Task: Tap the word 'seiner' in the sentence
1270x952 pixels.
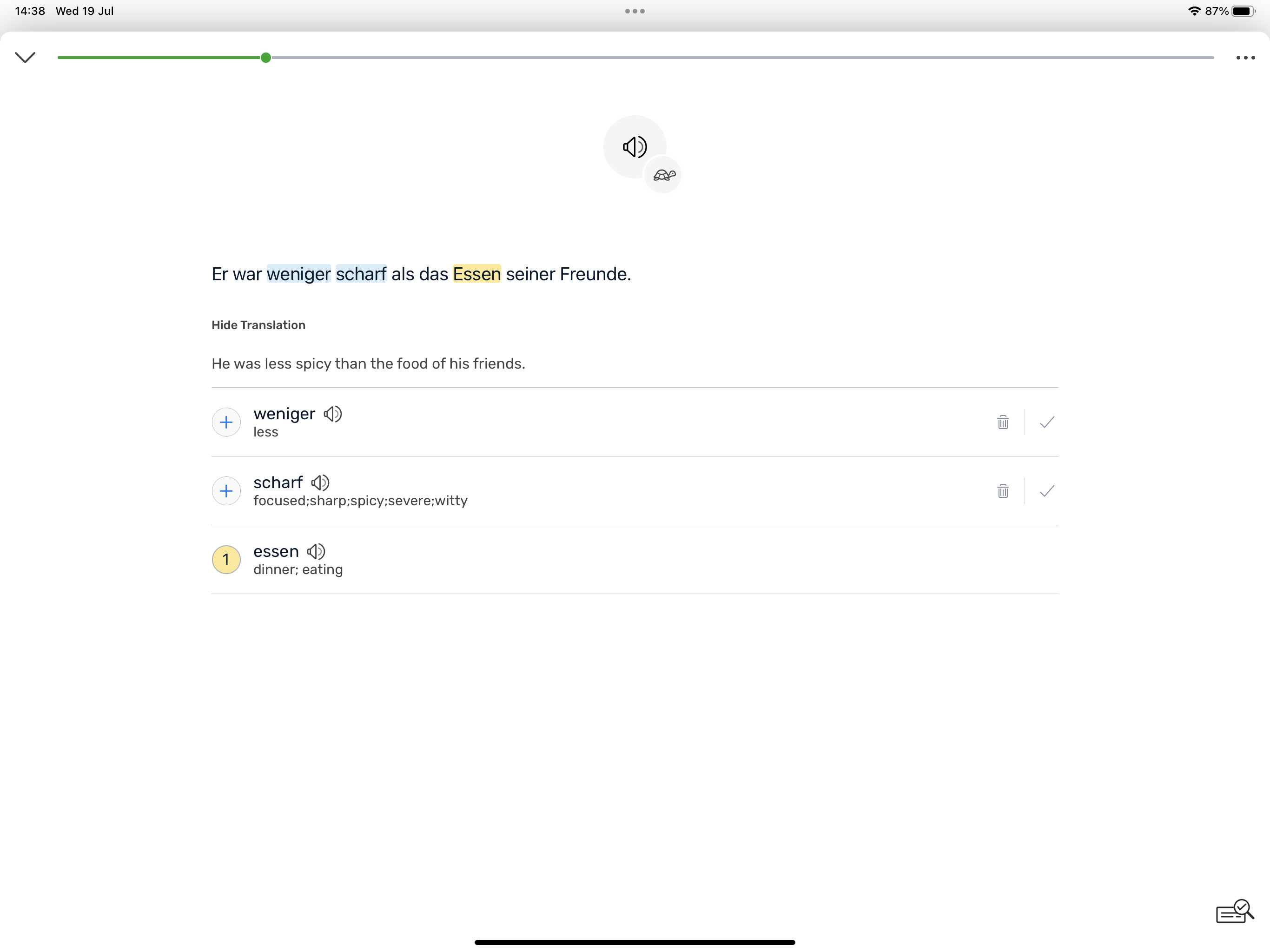Action: [x=530, y=274]
